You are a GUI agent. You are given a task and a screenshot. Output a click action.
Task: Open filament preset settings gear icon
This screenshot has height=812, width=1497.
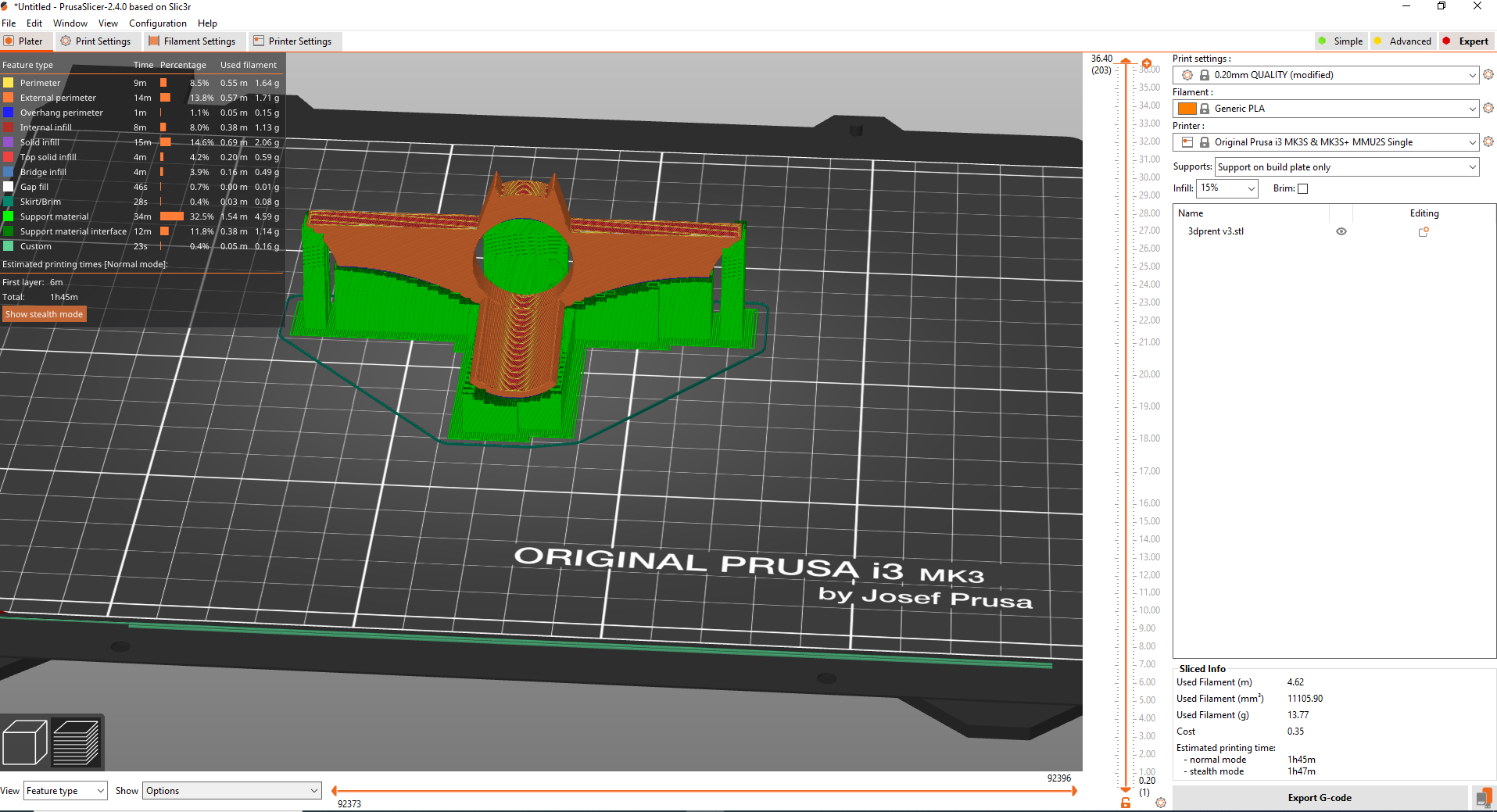click(1488, 109)
